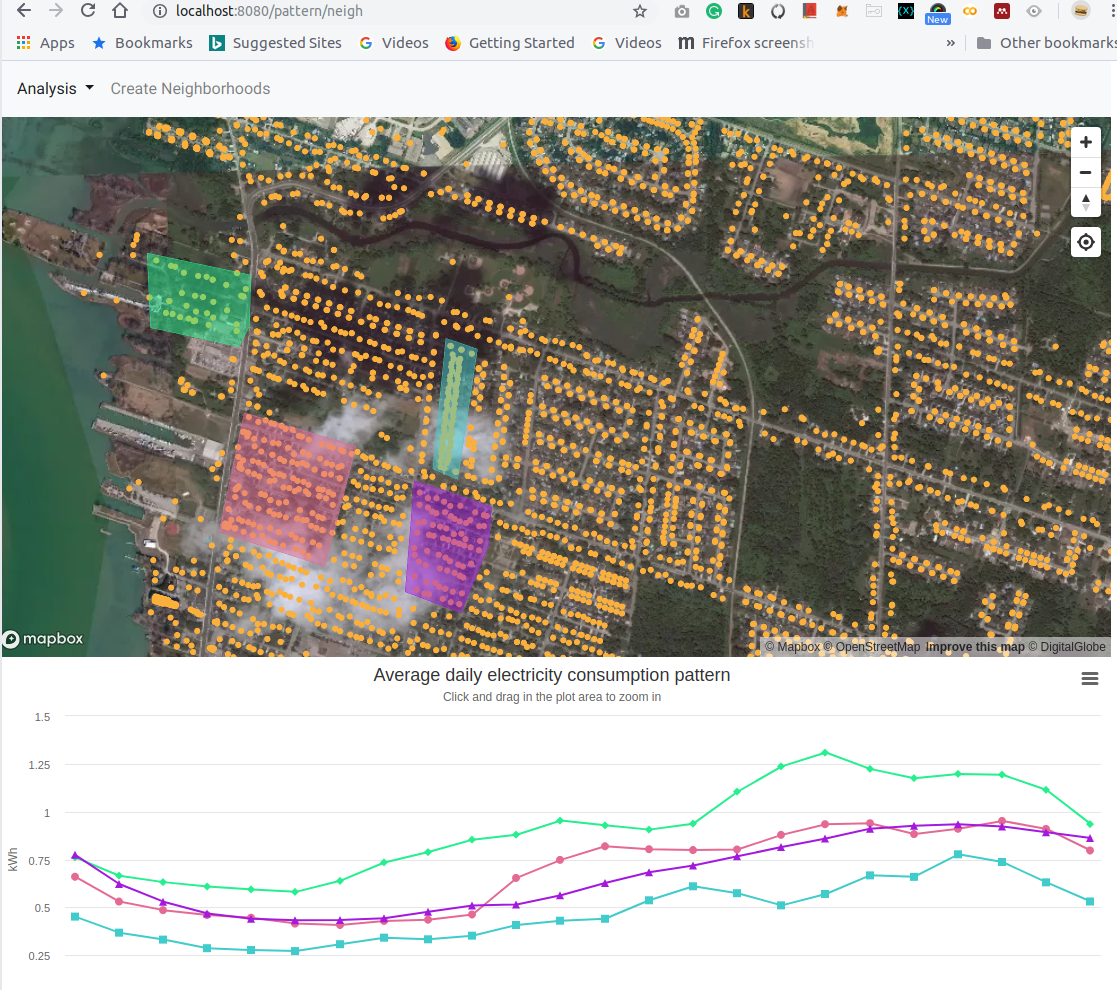Open the Grammarly extension
Viewport: 1117px width, 990px height.
(x=714, y=11)
